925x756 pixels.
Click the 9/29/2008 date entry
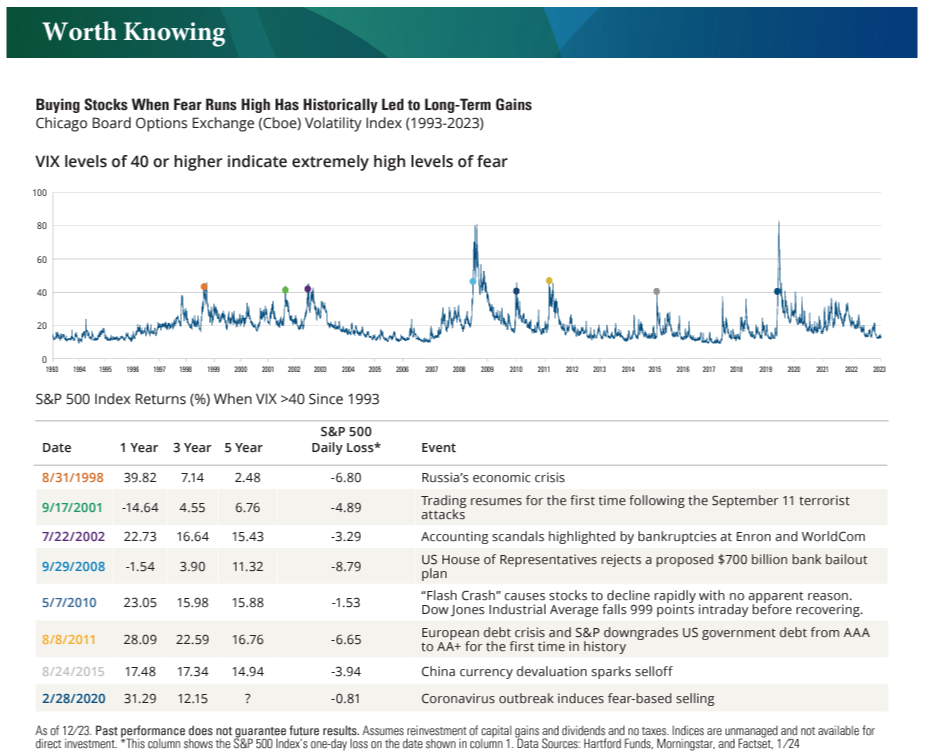tap(73, 567)
